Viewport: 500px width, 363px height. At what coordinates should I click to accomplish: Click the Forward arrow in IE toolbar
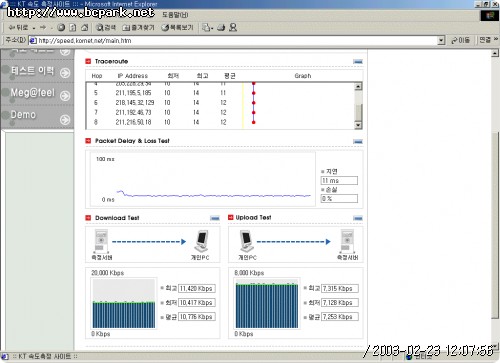click(43, 28)
